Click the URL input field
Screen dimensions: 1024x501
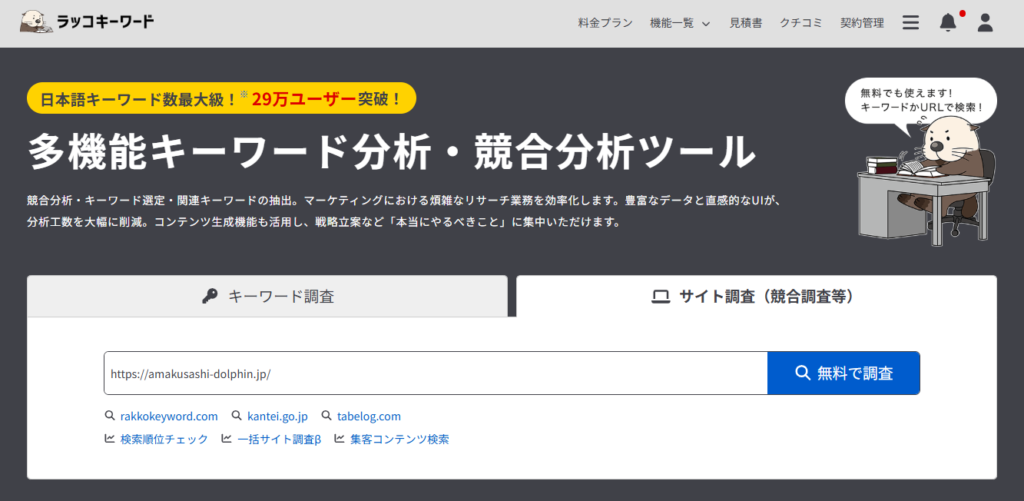coord(435,373)
